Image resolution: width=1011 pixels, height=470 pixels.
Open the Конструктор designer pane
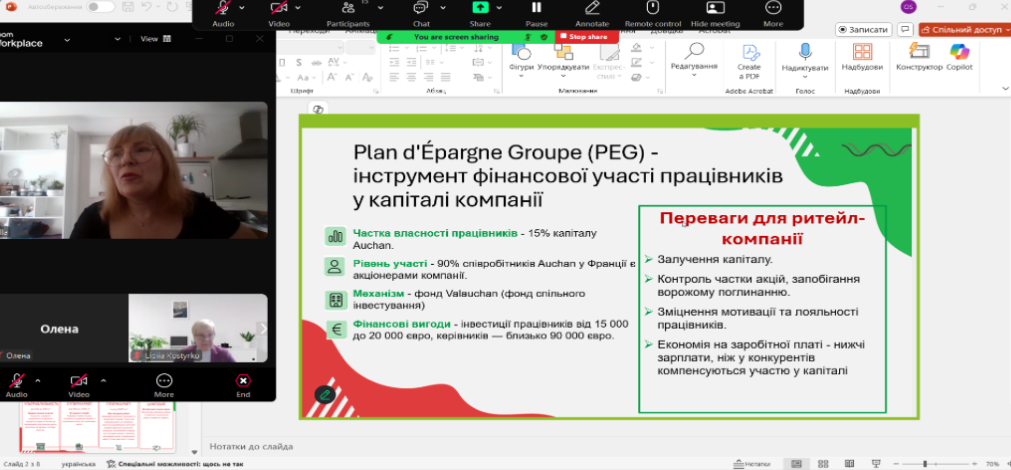click(919, 57)
